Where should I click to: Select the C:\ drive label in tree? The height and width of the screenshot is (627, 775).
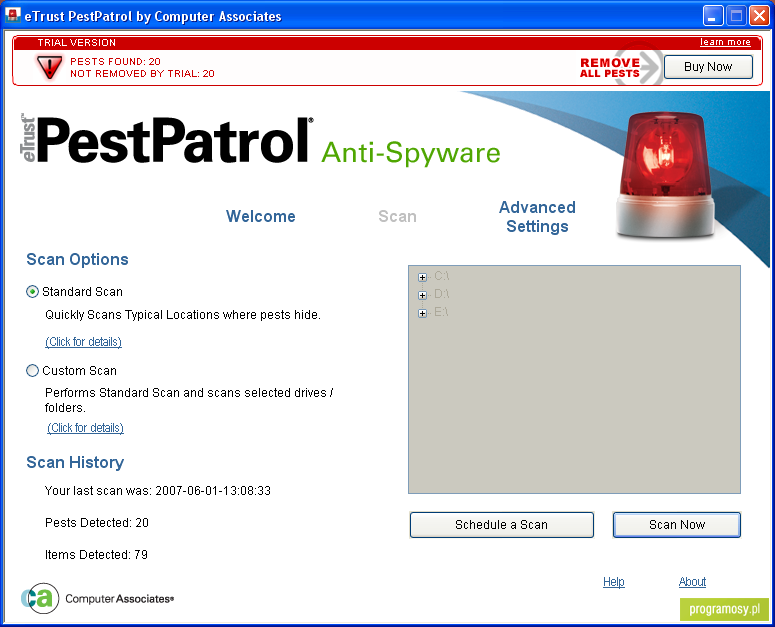tap(441, 276)
